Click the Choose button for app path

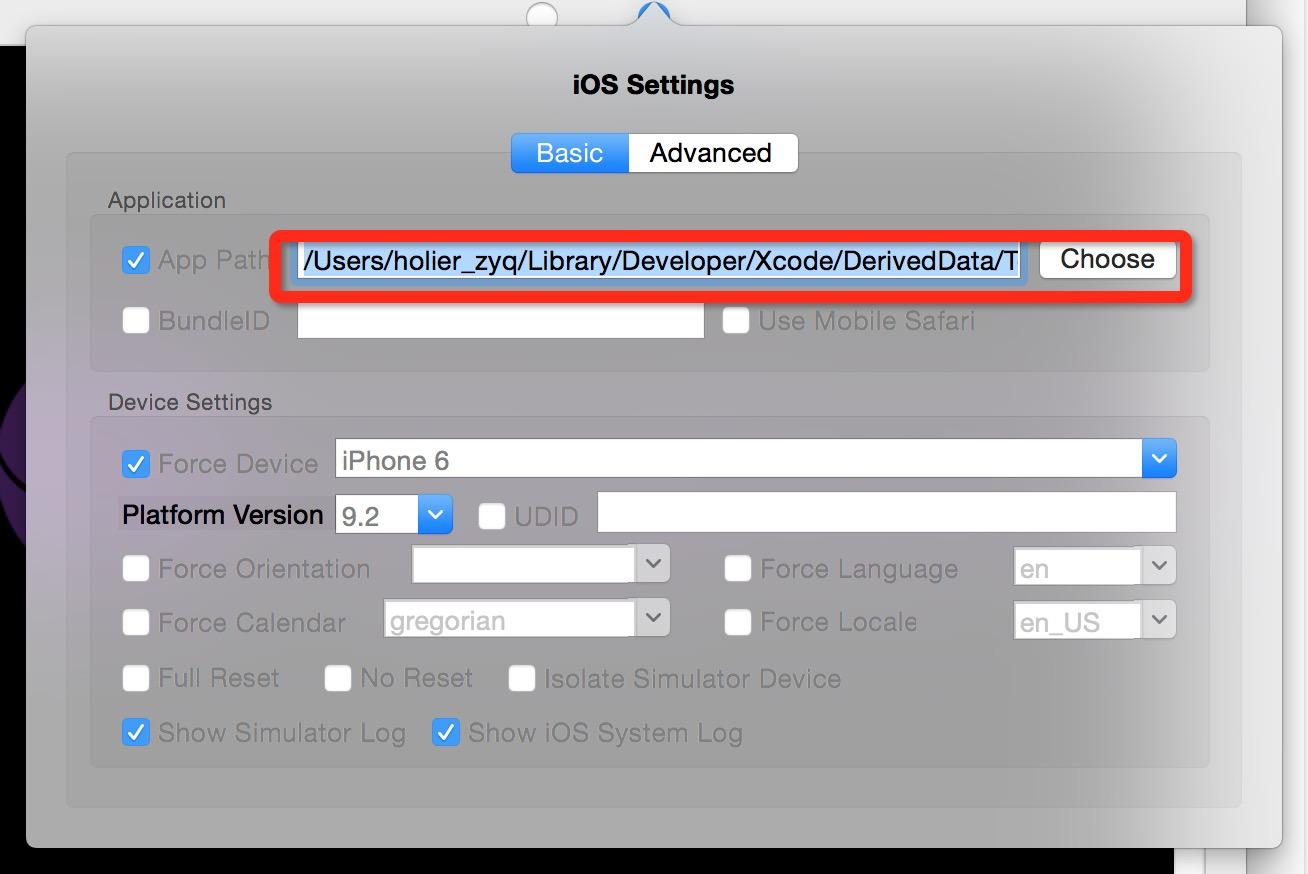tap(1107, 260)
